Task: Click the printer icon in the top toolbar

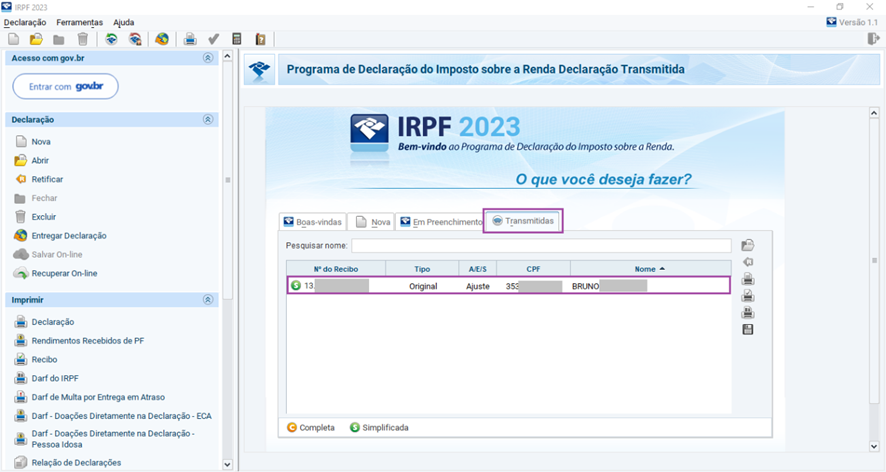Action: (190, 39)
